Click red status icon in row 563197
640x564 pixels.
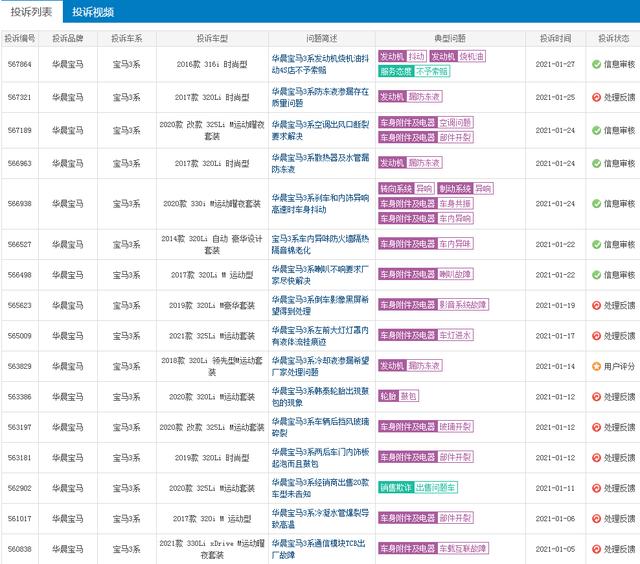point(596,427)
